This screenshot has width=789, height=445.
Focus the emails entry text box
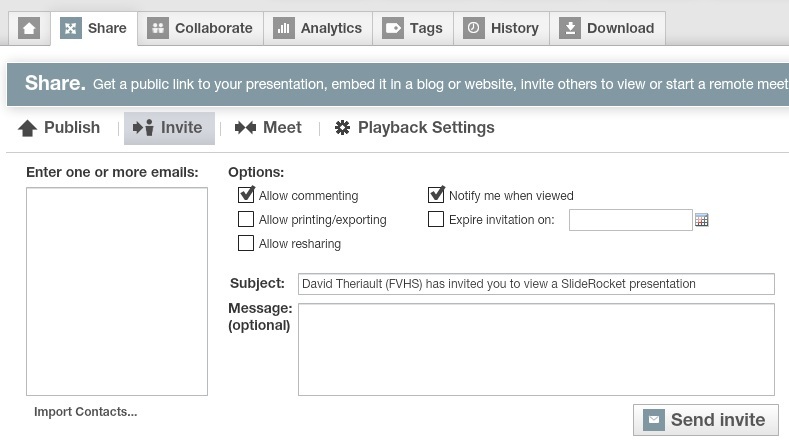117,291
